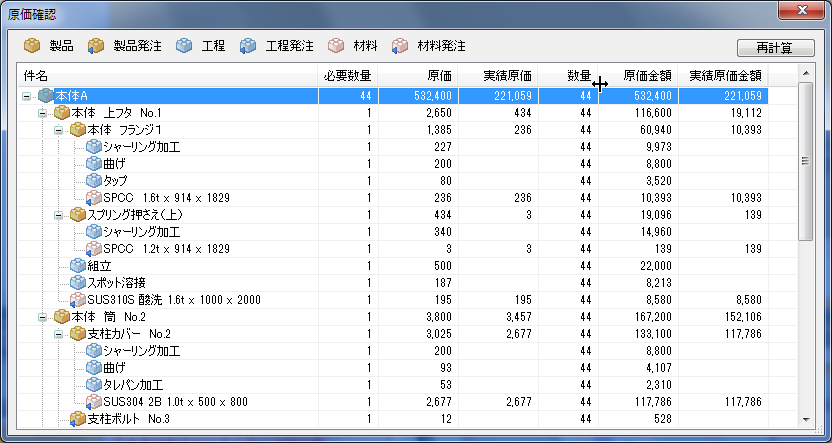Sort by the 数量 column header
Screen dimensions: 832x443
click(x=568, y=76)
